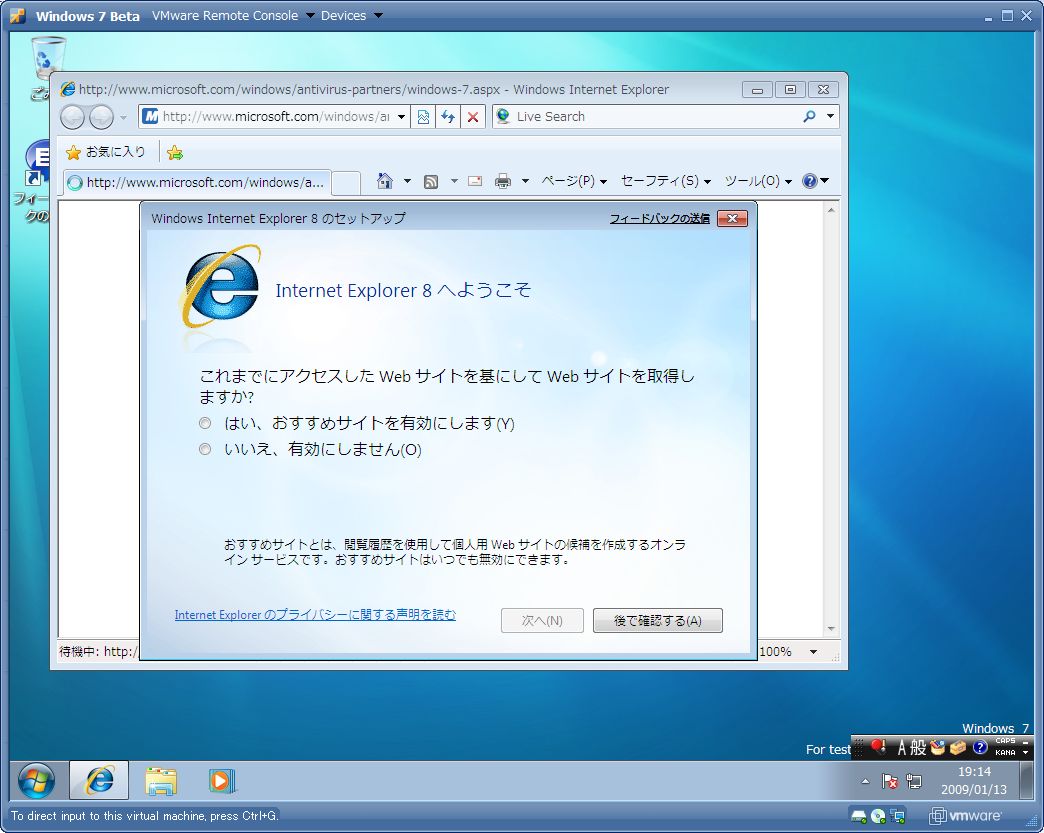The height and width of the screenshot is (833, 1044).
Task: Click the Windows Start orb
Action: click(x=36, y=780)
